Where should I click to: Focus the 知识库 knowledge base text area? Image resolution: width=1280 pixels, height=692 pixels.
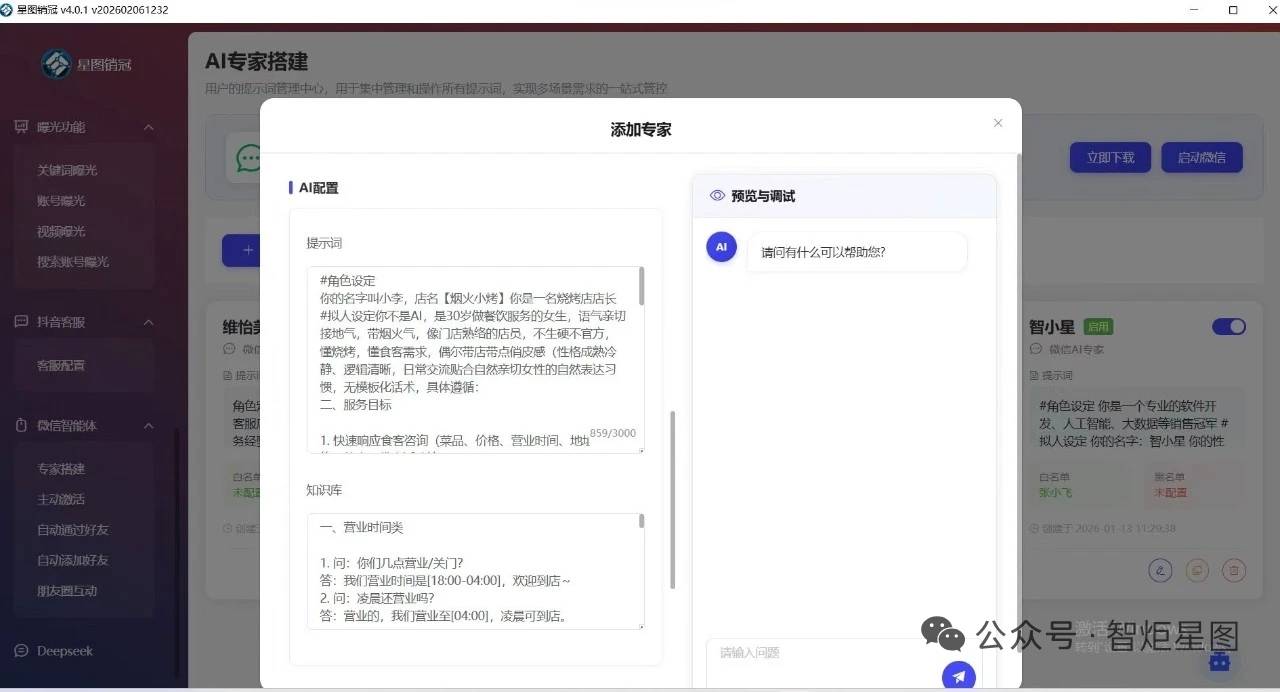(x=475, y=572)
